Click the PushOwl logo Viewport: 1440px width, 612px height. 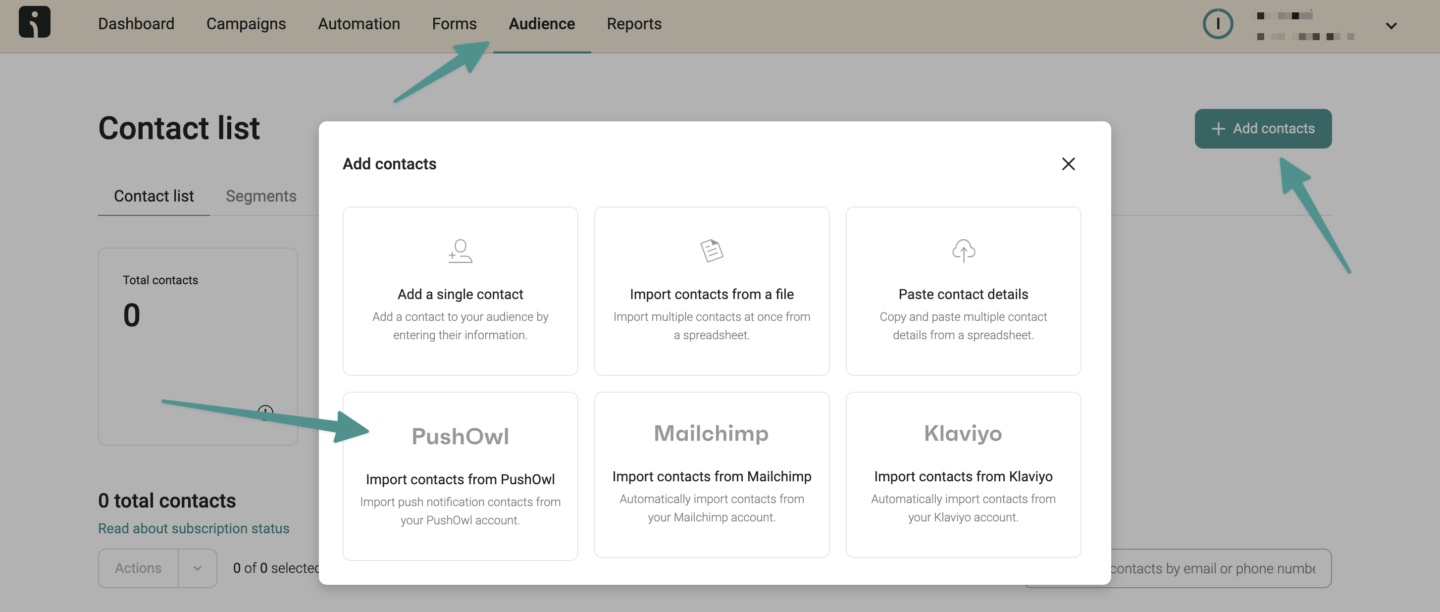pyautogui.click(x=460, y=436)
